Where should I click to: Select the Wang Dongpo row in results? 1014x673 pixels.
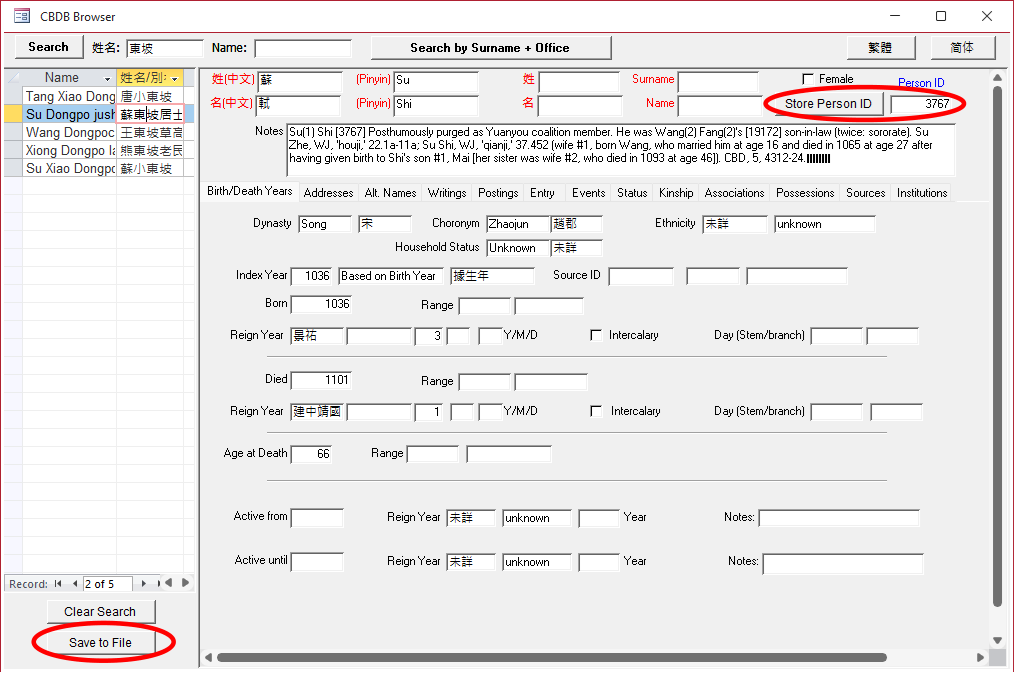[70, 133]
